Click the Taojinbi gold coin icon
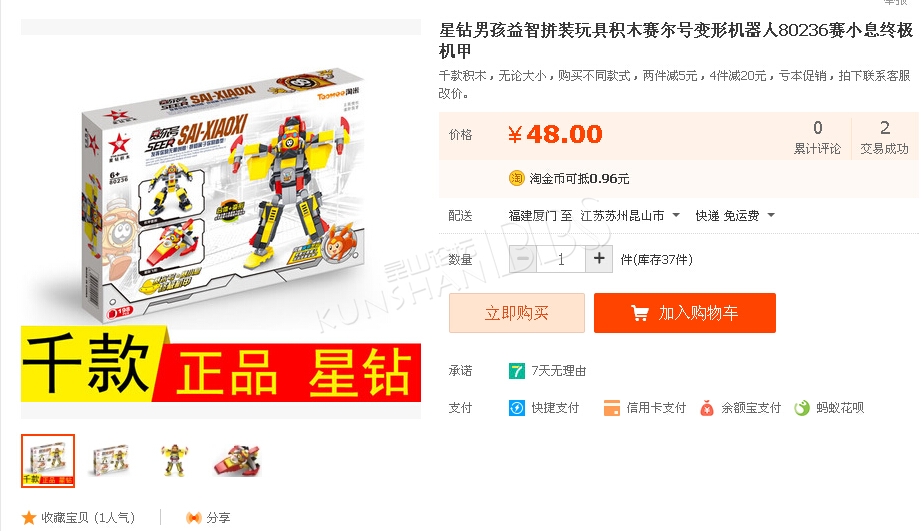The height and width of the screenshot is (531, 924). pos(516,178)
